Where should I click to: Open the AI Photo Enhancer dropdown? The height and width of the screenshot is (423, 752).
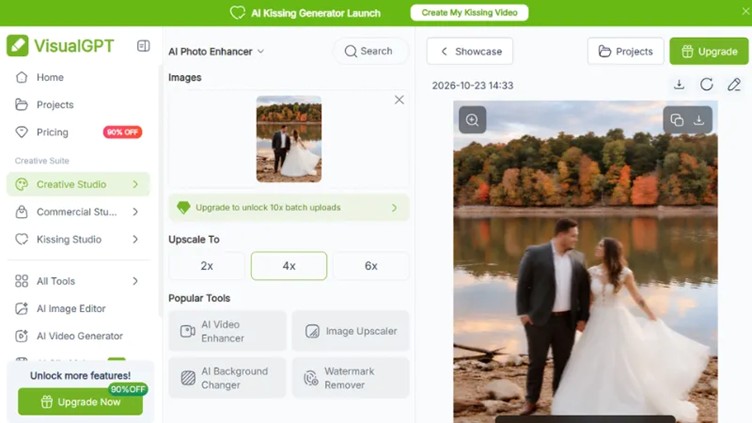pos(216,51)
